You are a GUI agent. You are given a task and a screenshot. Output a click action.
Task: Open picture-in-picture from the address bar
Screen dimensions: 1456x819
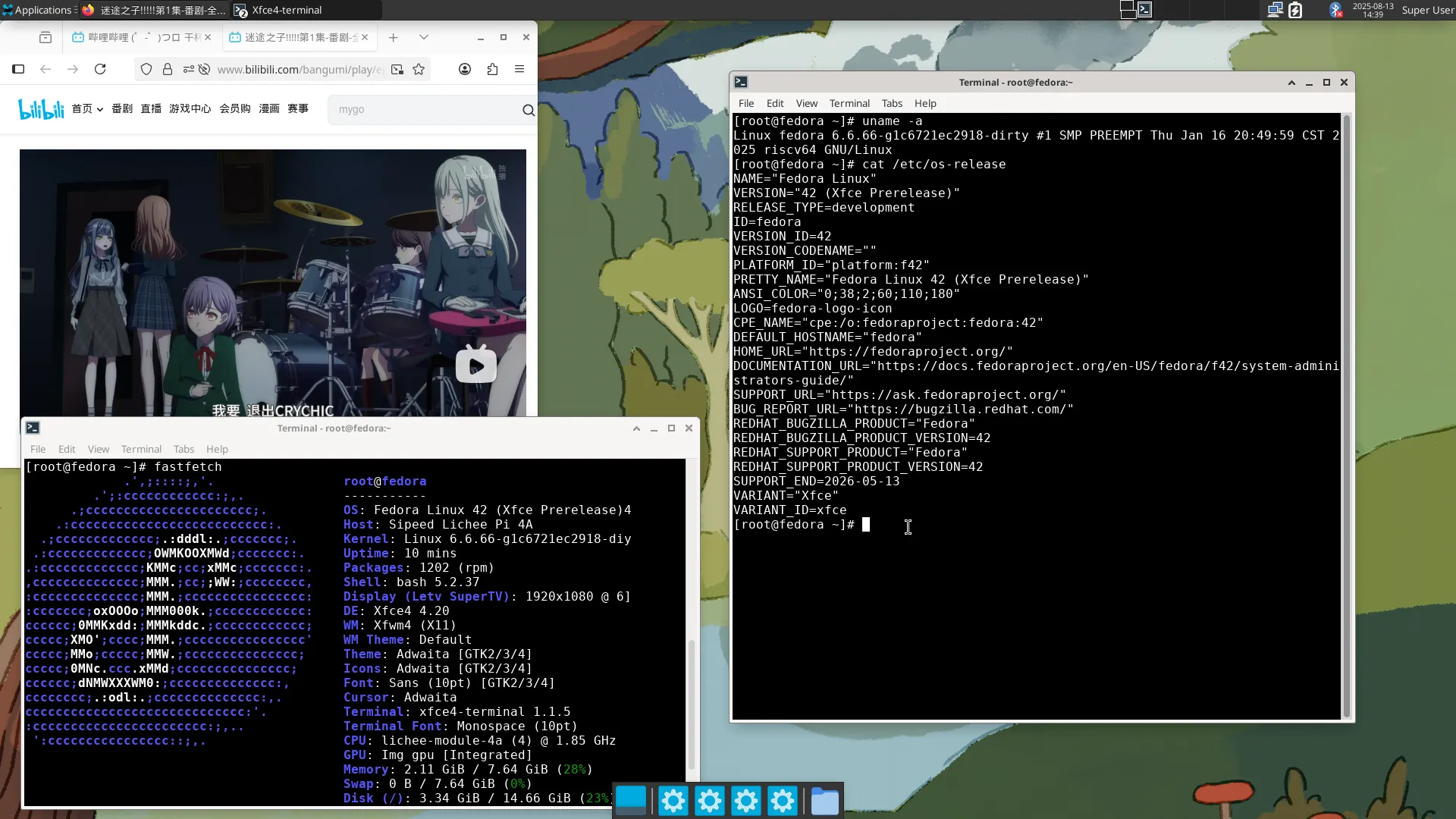coord(397,69)
